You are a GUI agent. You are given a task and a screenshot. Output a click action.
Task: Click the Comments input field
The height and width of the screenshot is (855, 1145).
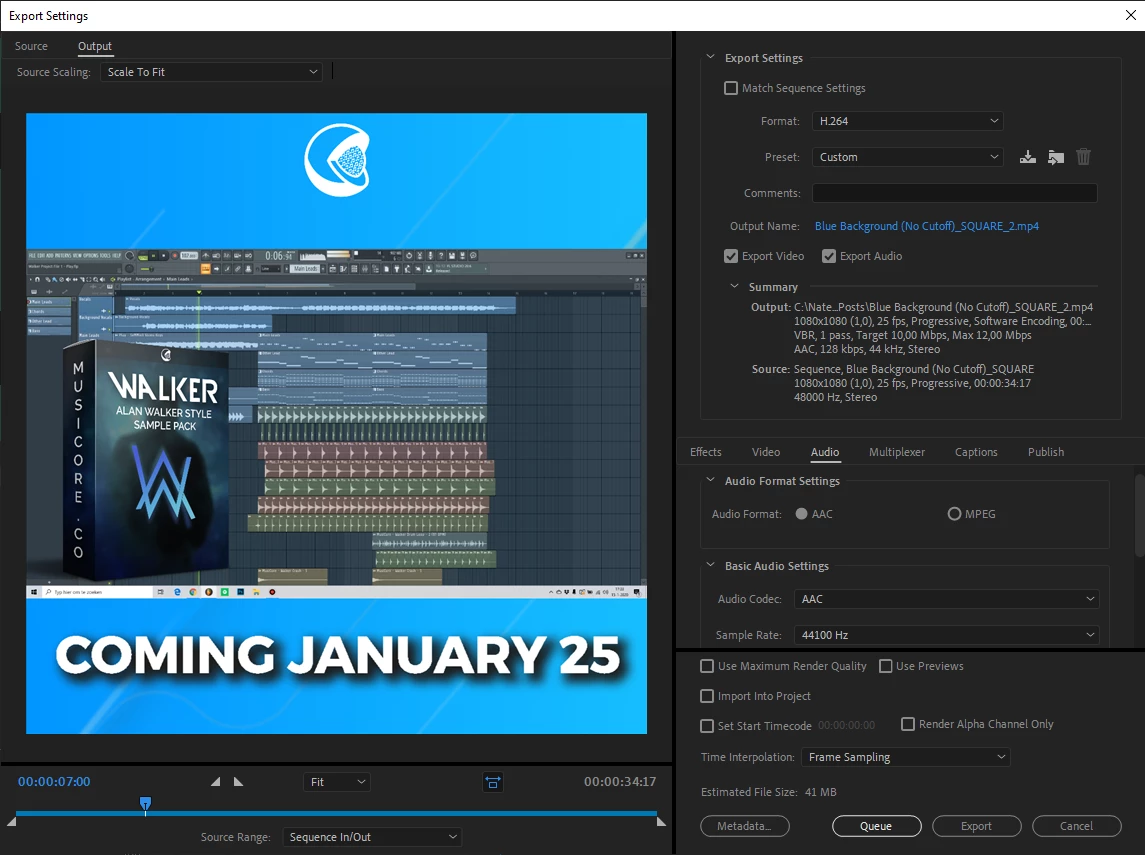click(954, 193)
